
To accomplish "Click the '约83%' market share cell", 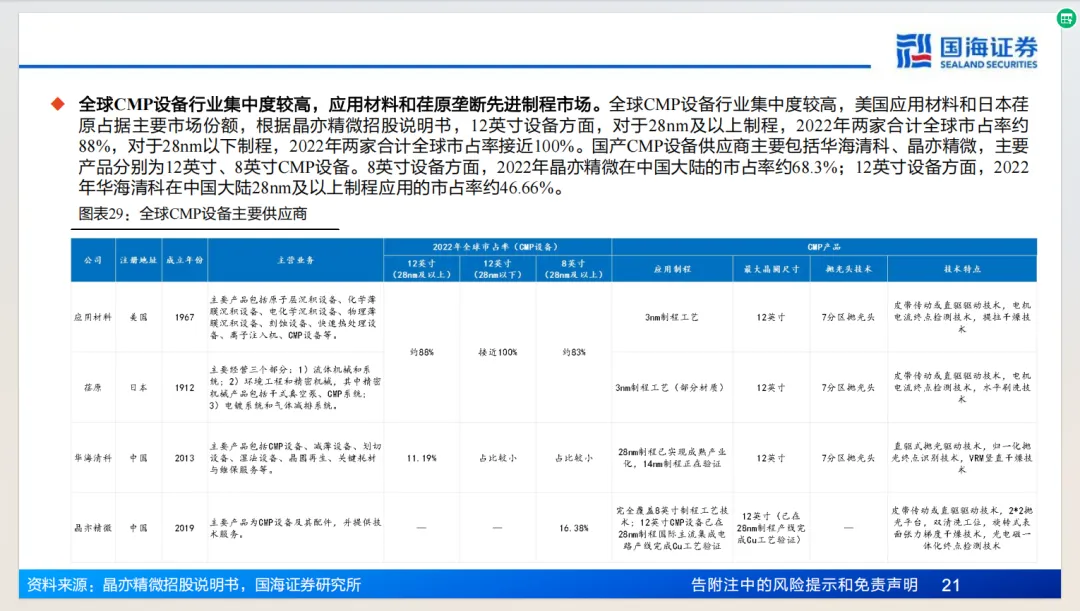I will (x=574, y=352).
